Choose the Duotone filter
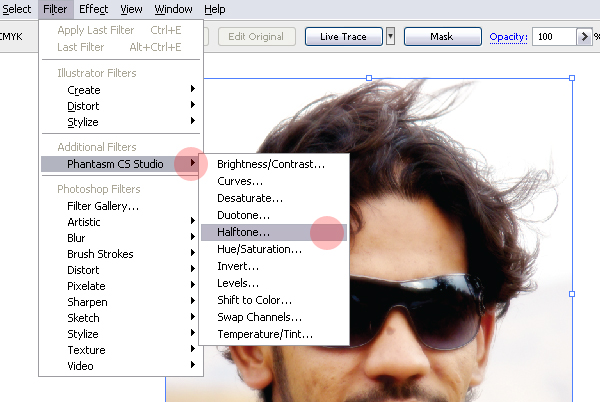This screenshot has width=600, height=402. [x=274, y=215]
